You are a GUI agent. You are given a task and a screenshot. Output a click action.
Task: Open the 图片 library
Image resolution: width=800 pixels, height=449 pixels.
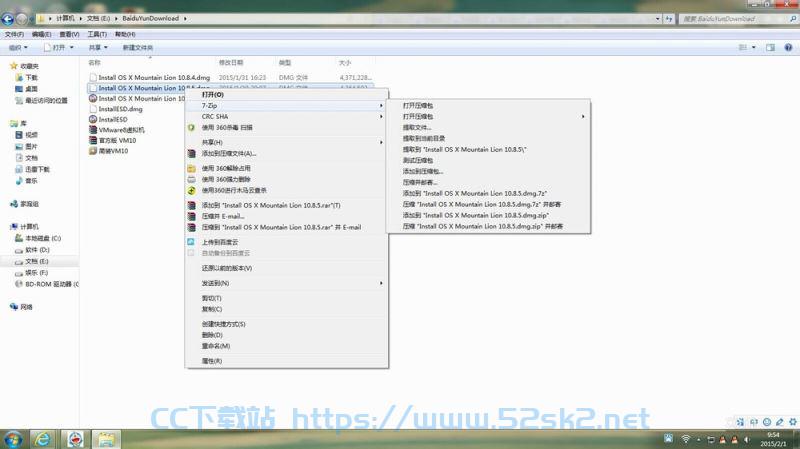point(27,146)
